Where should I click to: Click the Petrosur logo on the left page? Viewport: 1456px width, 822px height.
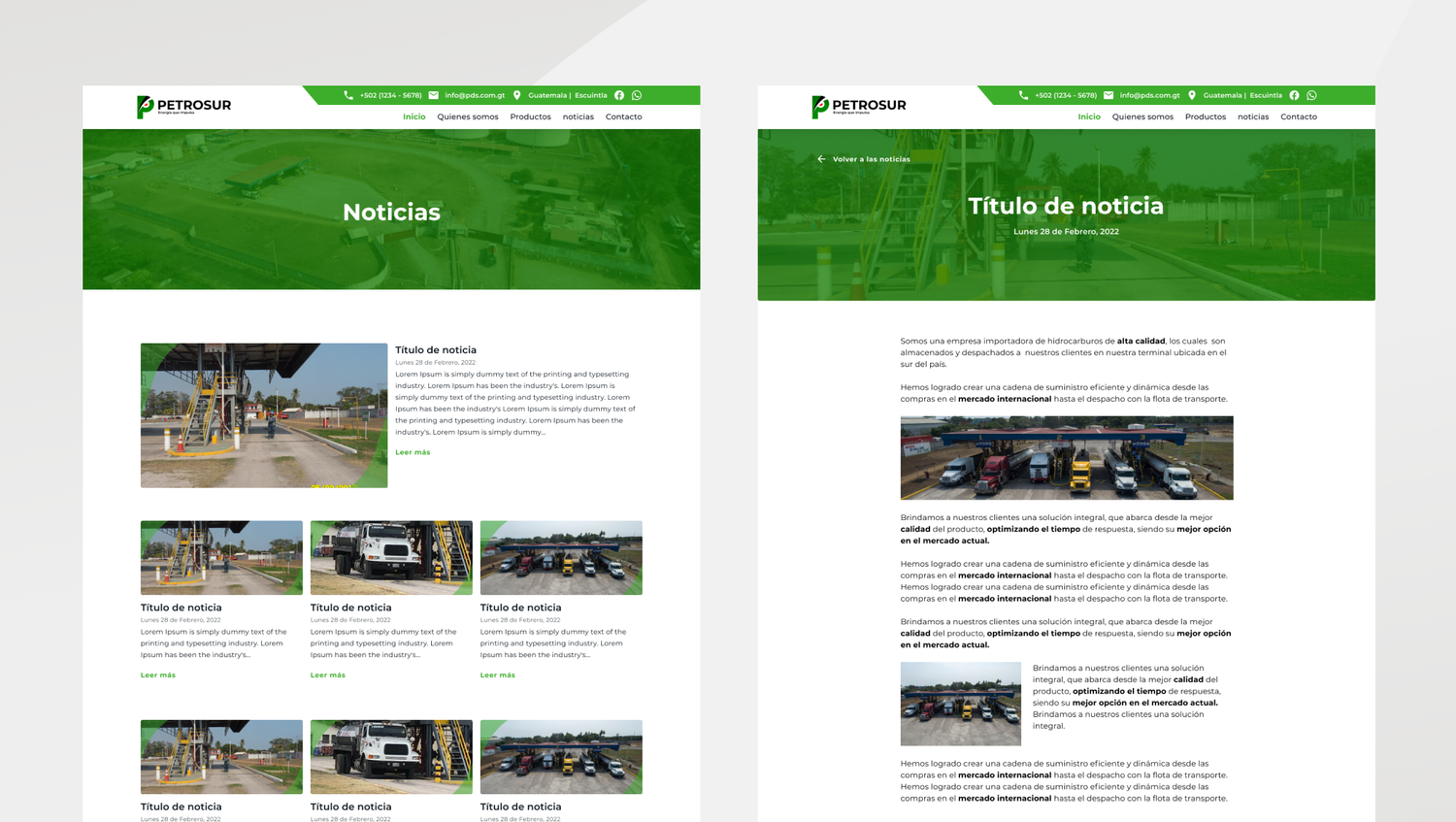tap(183, 106)
